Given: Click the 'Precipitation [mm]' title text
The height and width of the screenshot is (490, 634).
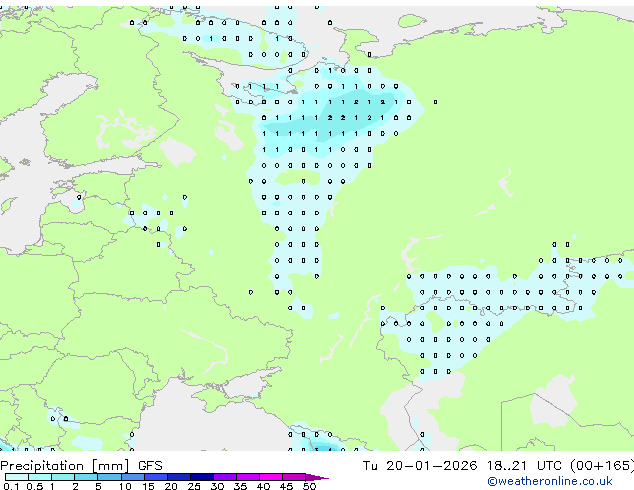Looking at the screenshot, I should click(65, 466).
